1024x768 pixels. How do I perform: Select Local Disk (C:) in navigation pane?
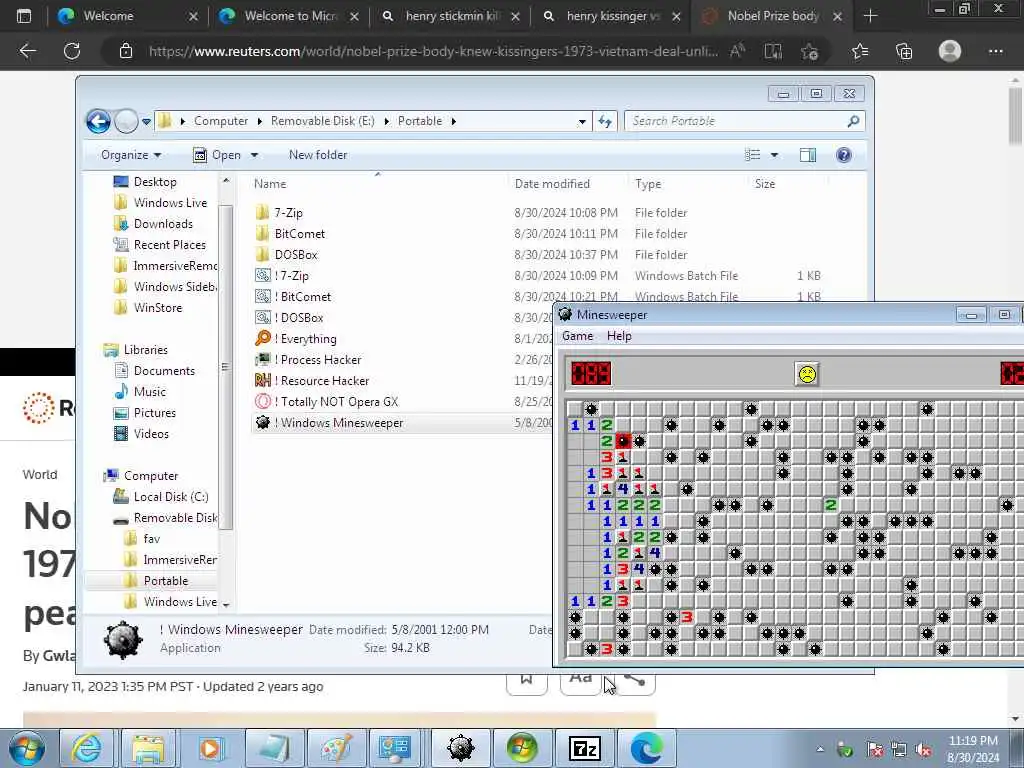point(171,497)
